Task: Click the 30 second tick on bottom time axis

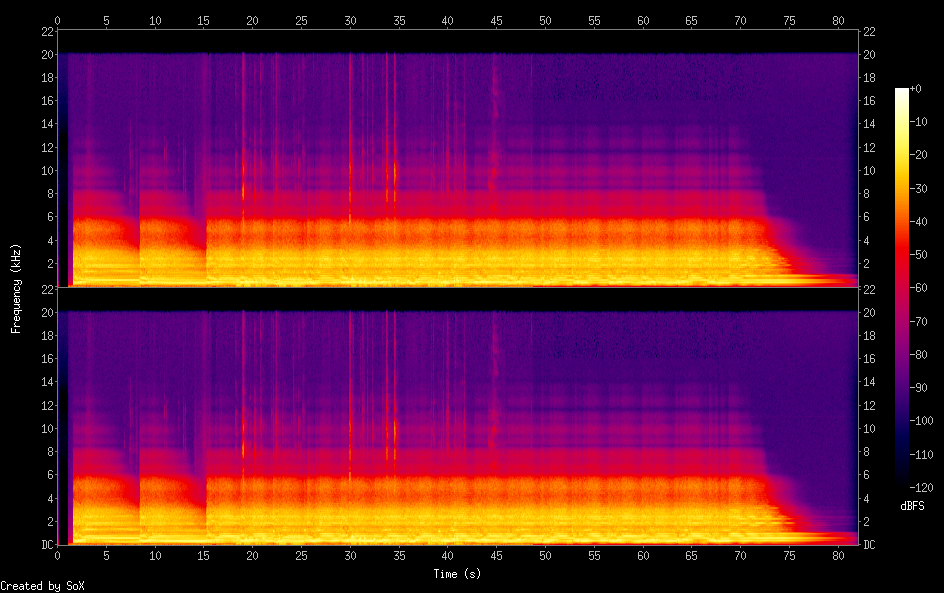Action: click(x=350, y=557)
